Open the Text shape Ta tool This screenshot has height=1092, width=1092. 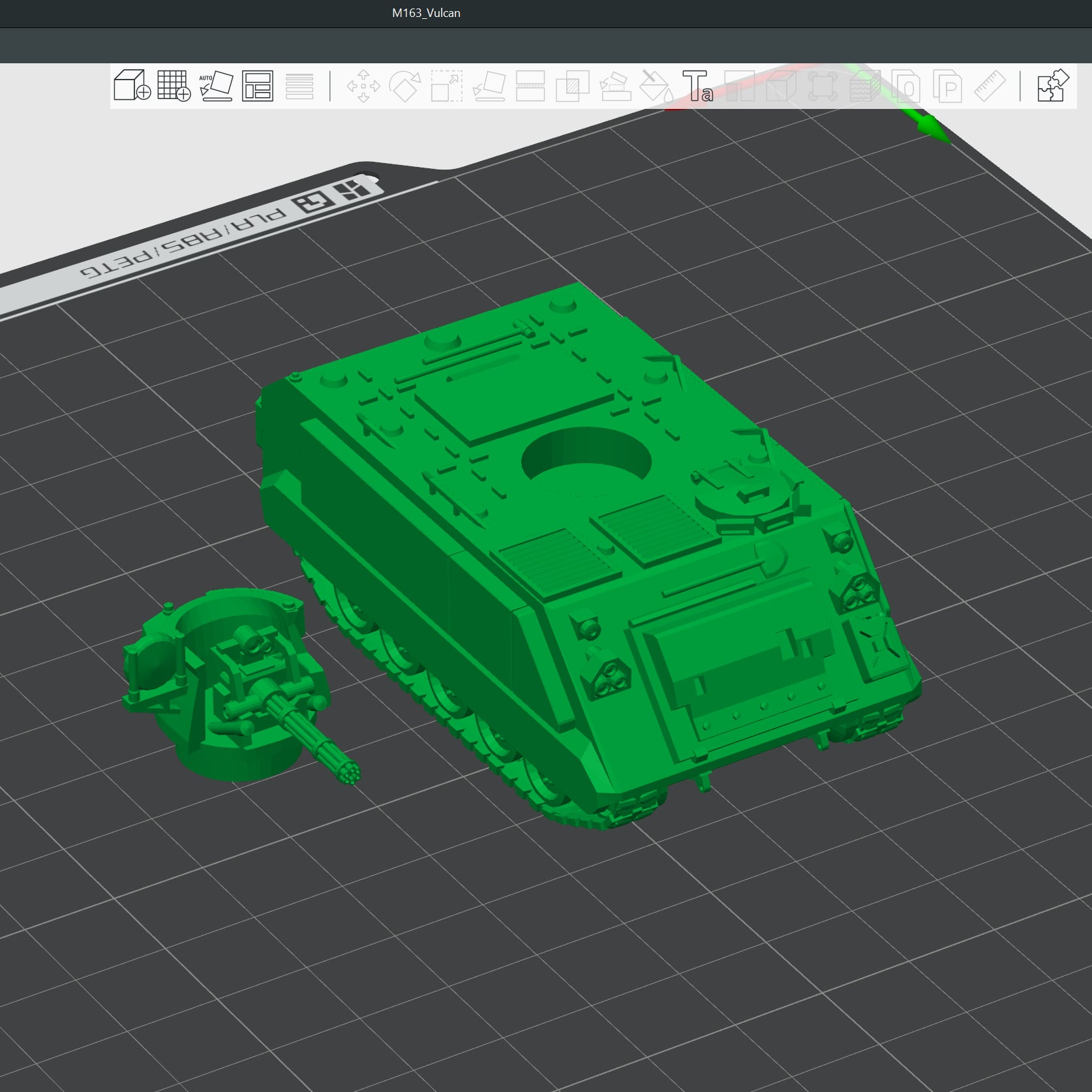click(698, 85)
